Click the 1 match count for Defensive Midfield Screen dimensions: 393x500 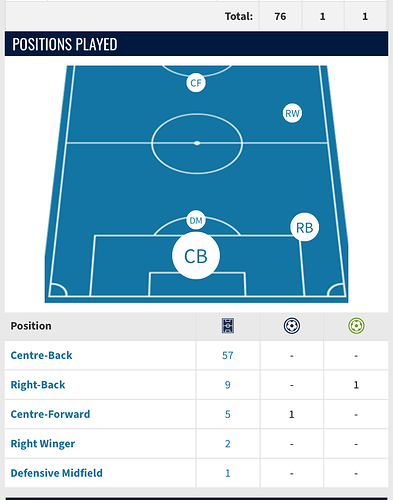[x=228, y=473]
